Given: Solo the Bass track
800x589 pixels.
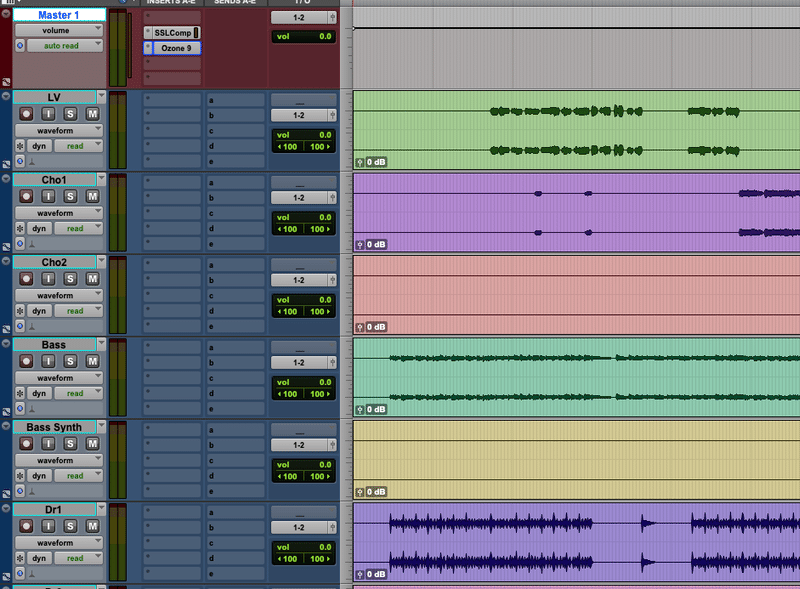Looking at the screenshot, I should tap(70, 361).
